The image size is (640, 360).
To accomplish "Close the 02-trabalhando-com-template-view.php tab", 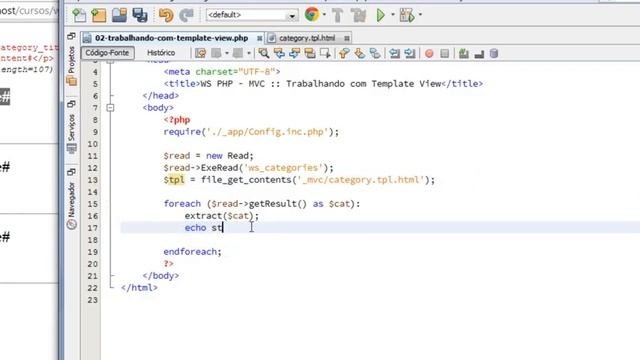I will 259,38.
